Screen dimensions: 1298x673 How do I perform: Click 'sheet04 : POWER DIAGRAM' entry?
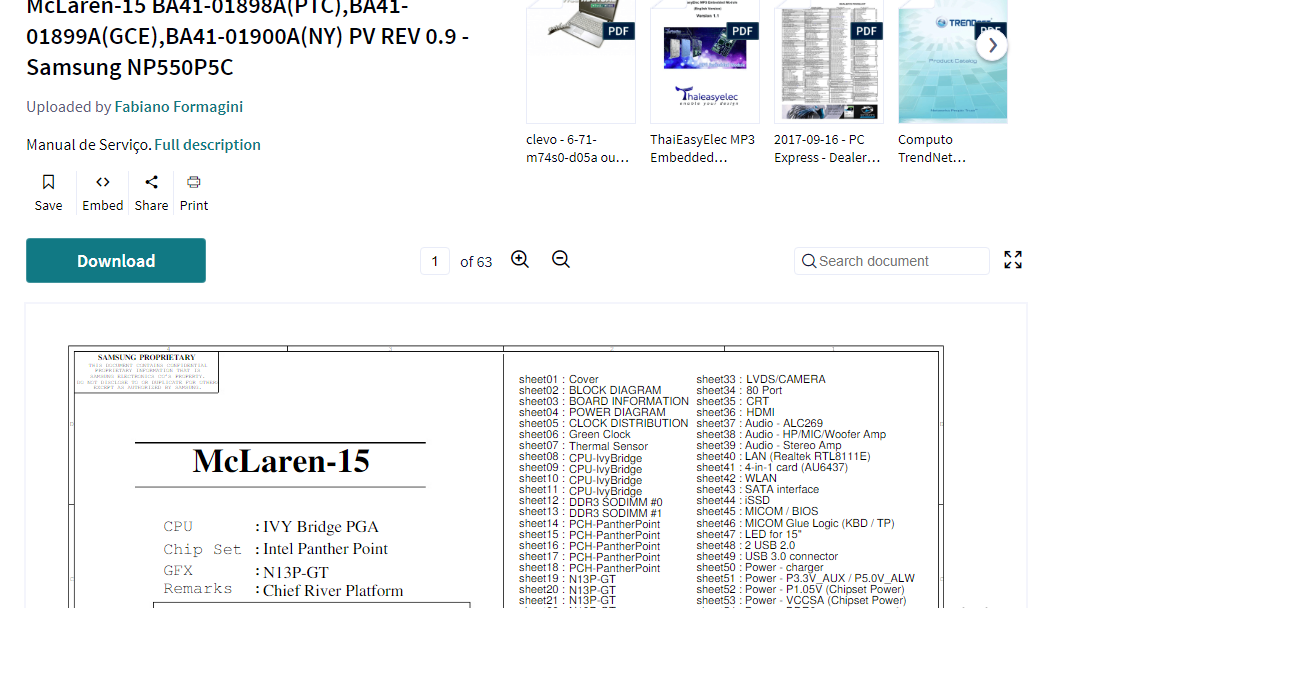click(592, 412)
